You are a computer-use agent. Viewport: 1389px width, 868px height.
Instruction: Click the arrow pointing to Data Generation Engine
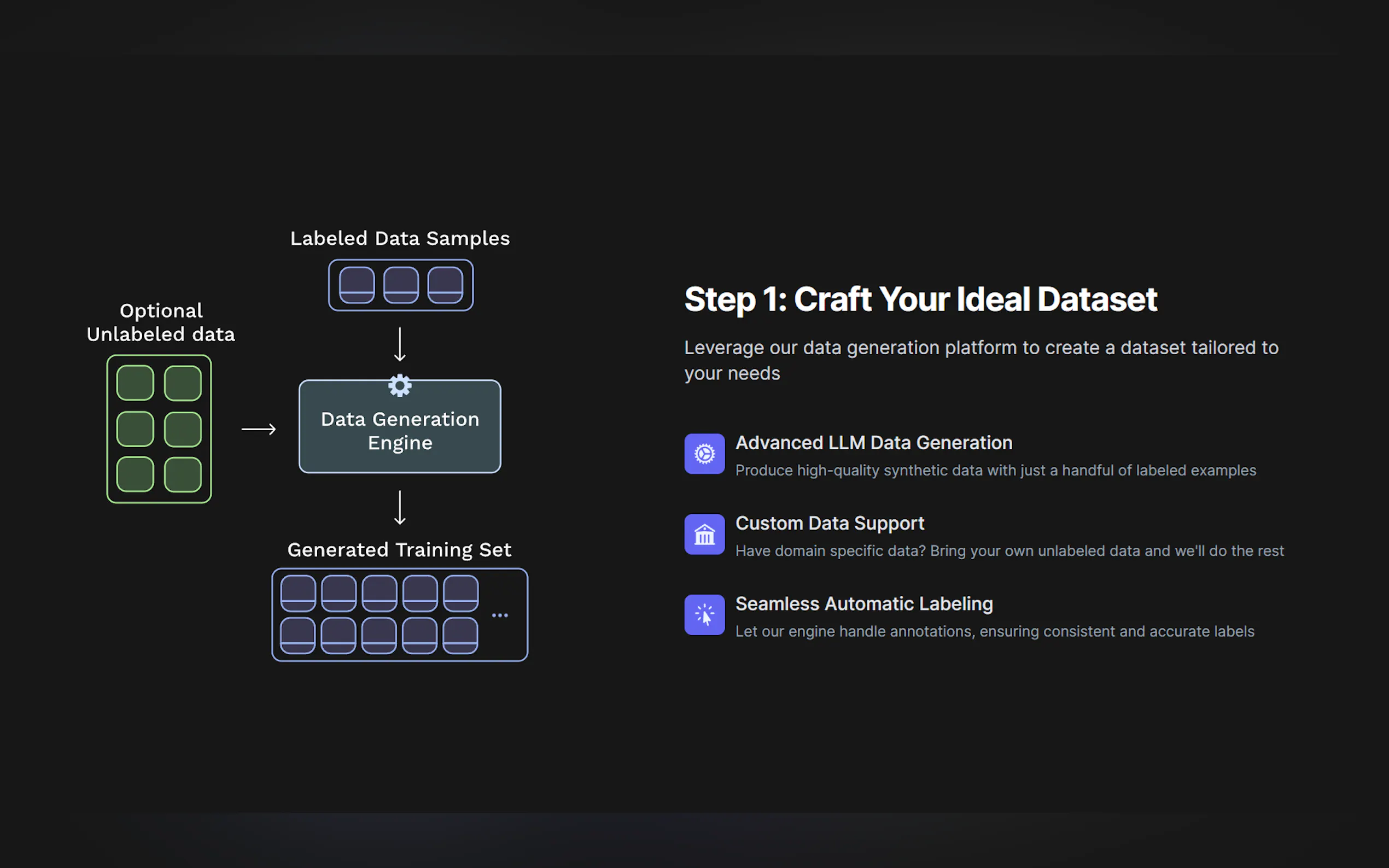click(259, 429)
